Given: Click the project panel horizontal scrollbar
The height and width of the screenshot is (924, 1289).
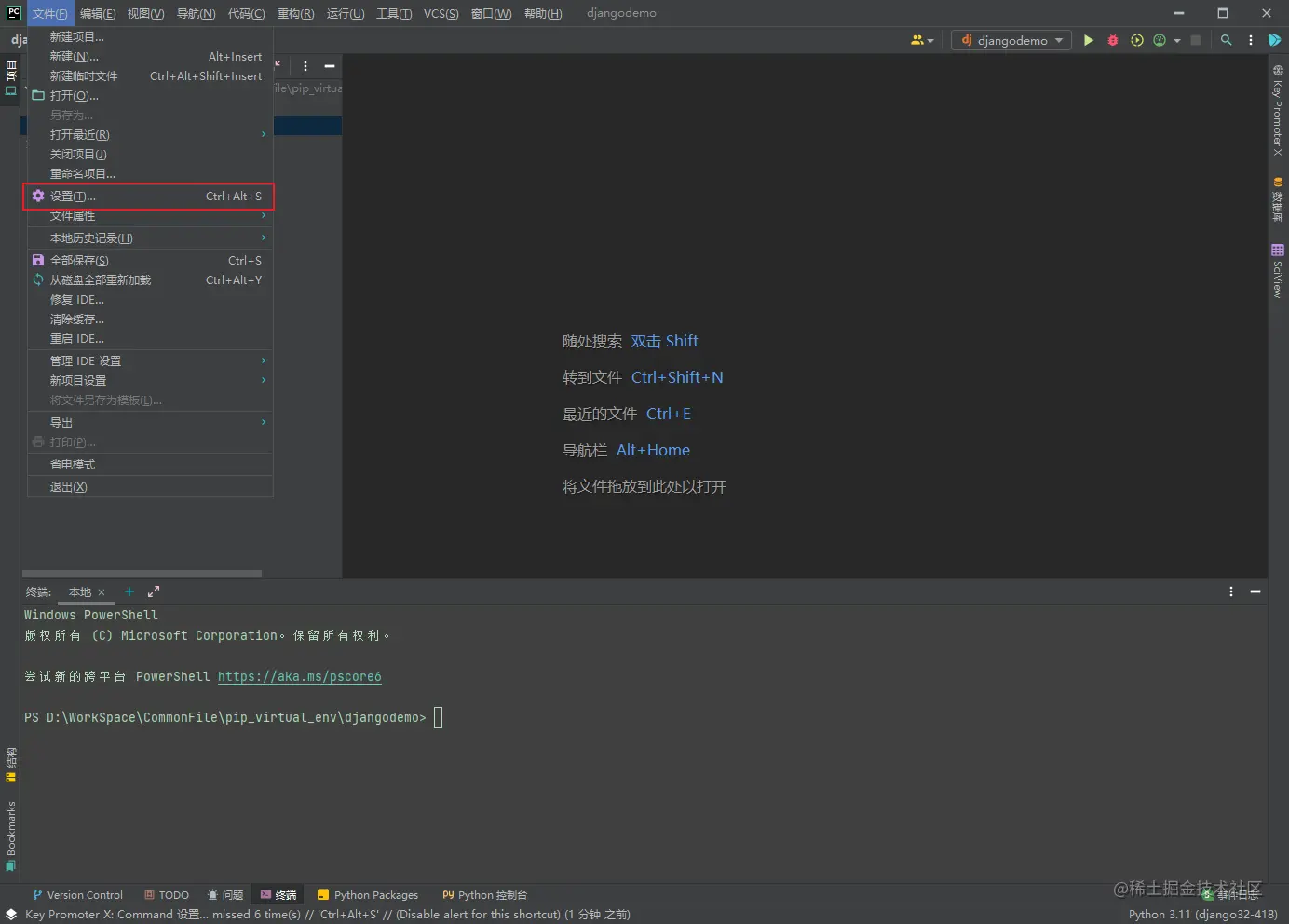Looking at the screenshot, I should tap(142, 574).
